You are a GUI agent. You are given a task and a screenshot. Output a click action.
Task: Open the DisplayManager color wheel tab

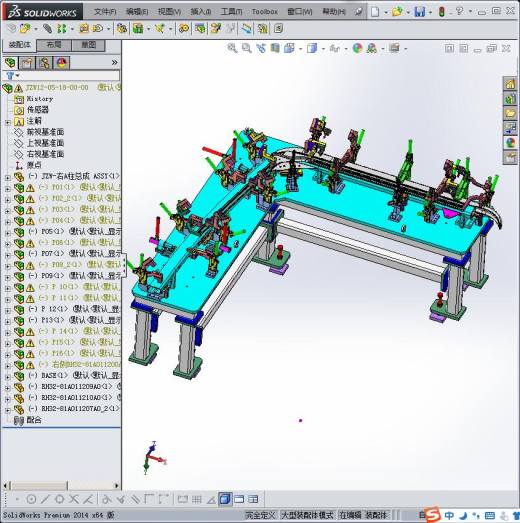tap(62, 63)
